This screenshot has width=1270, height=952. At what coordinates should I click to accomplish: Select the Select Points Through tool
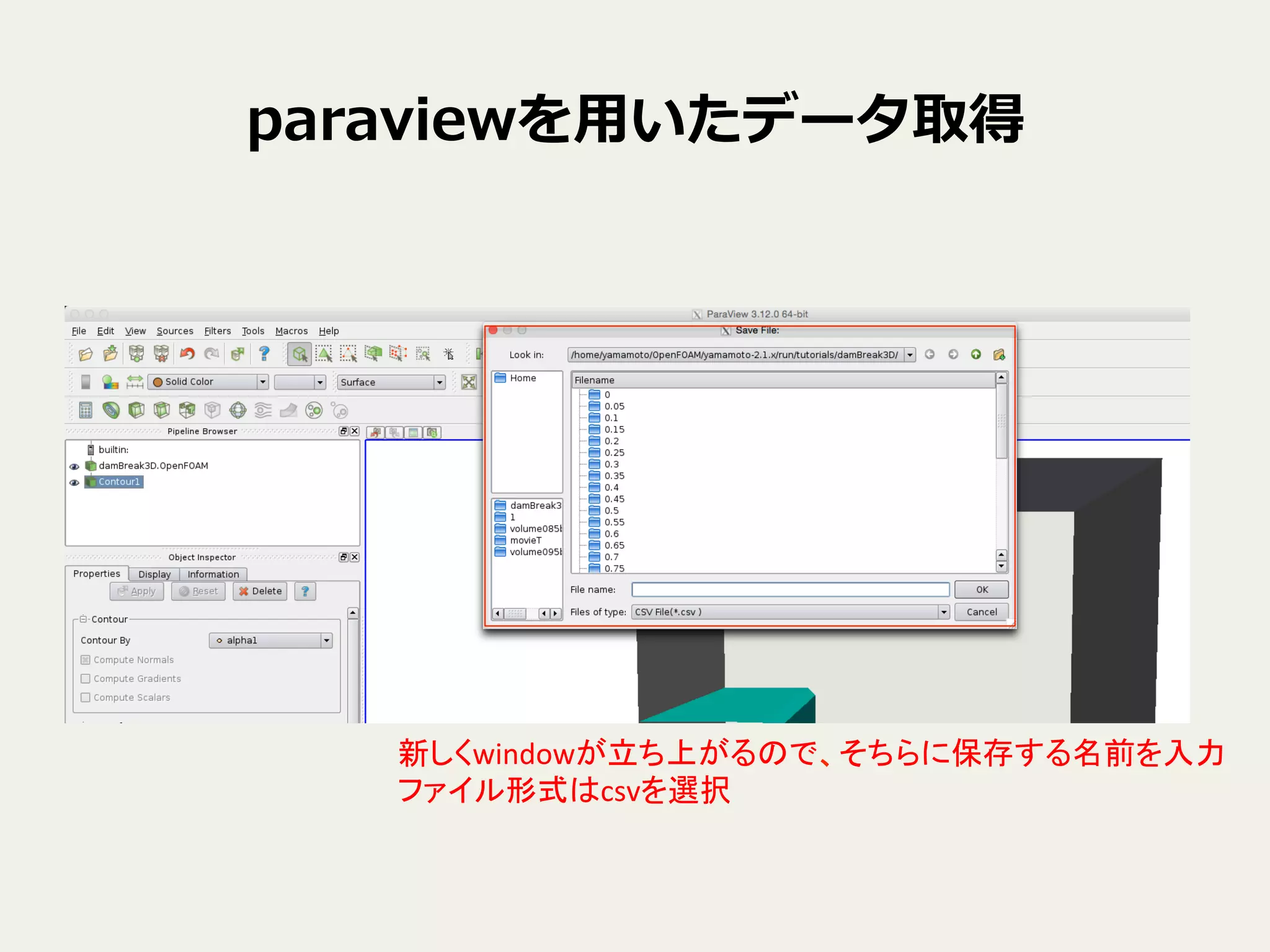pos(398,354)
